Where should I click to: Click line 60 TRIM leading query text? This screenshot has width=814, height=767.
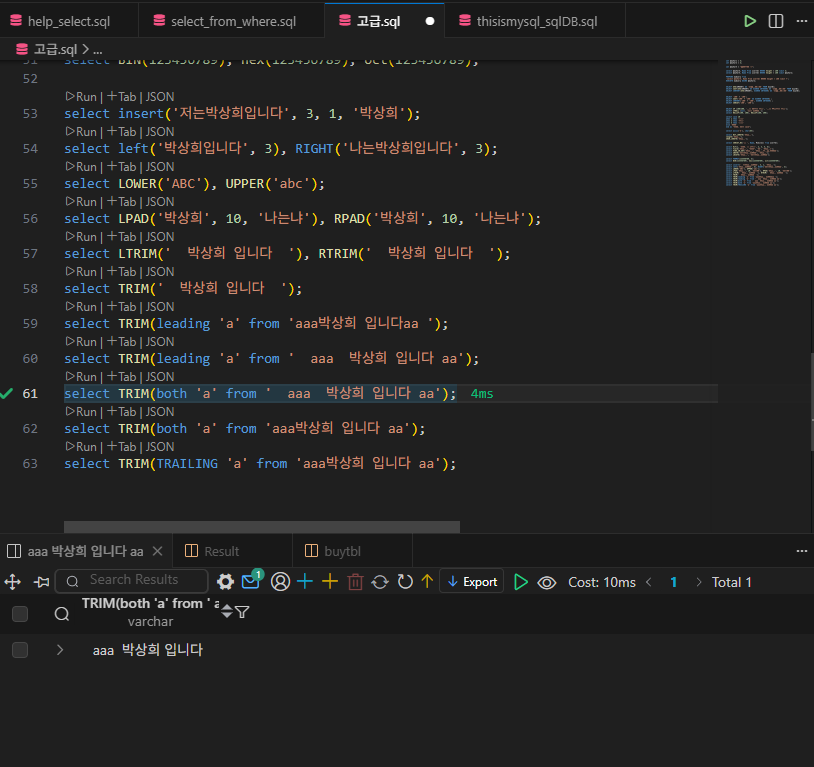[271, 359]
